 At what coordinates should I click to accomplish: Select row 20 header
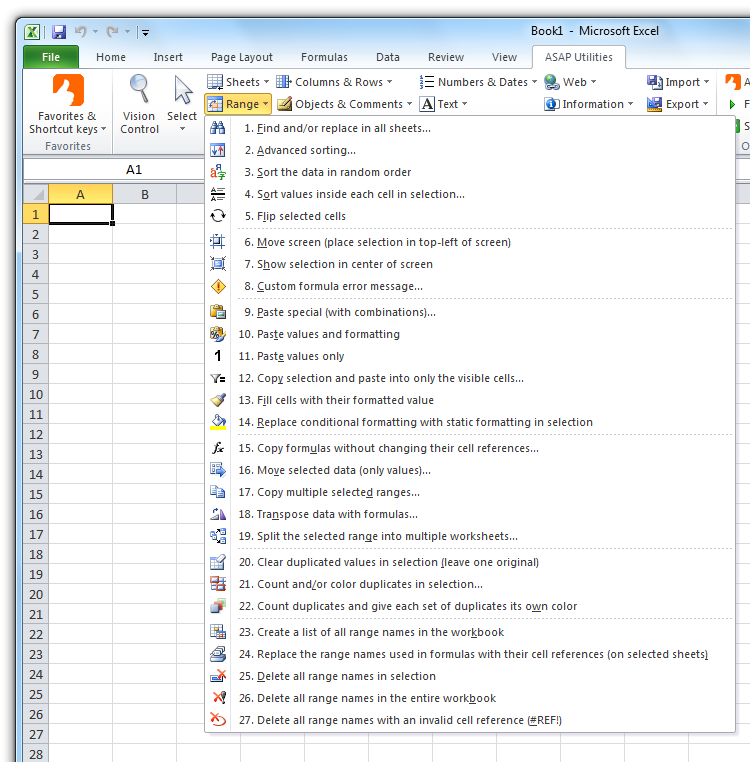pyautogui.click(x=35, y=594)
